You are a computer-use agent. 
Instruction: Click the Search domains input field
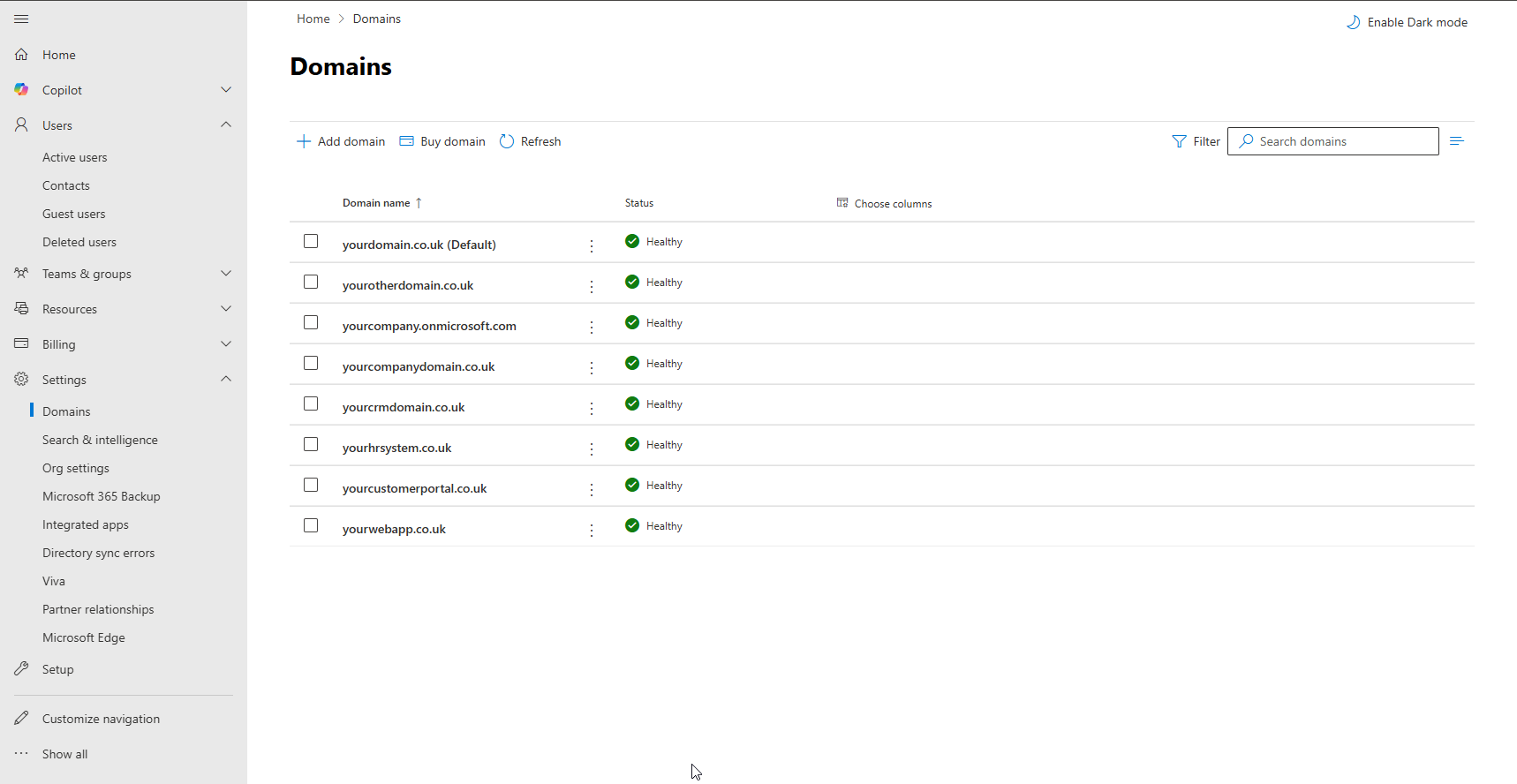1333,141
